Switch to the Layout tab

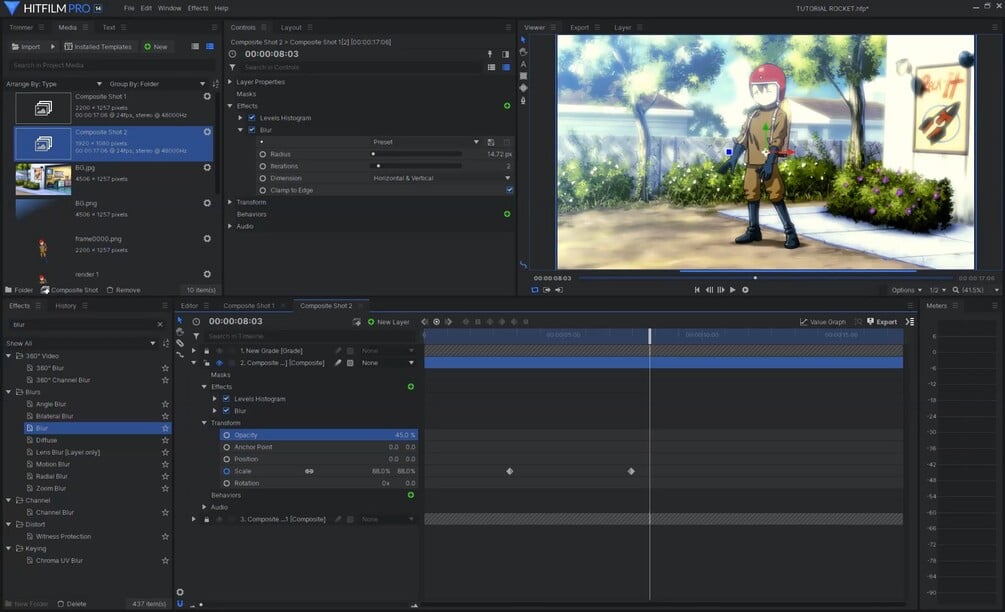point(291,28)
